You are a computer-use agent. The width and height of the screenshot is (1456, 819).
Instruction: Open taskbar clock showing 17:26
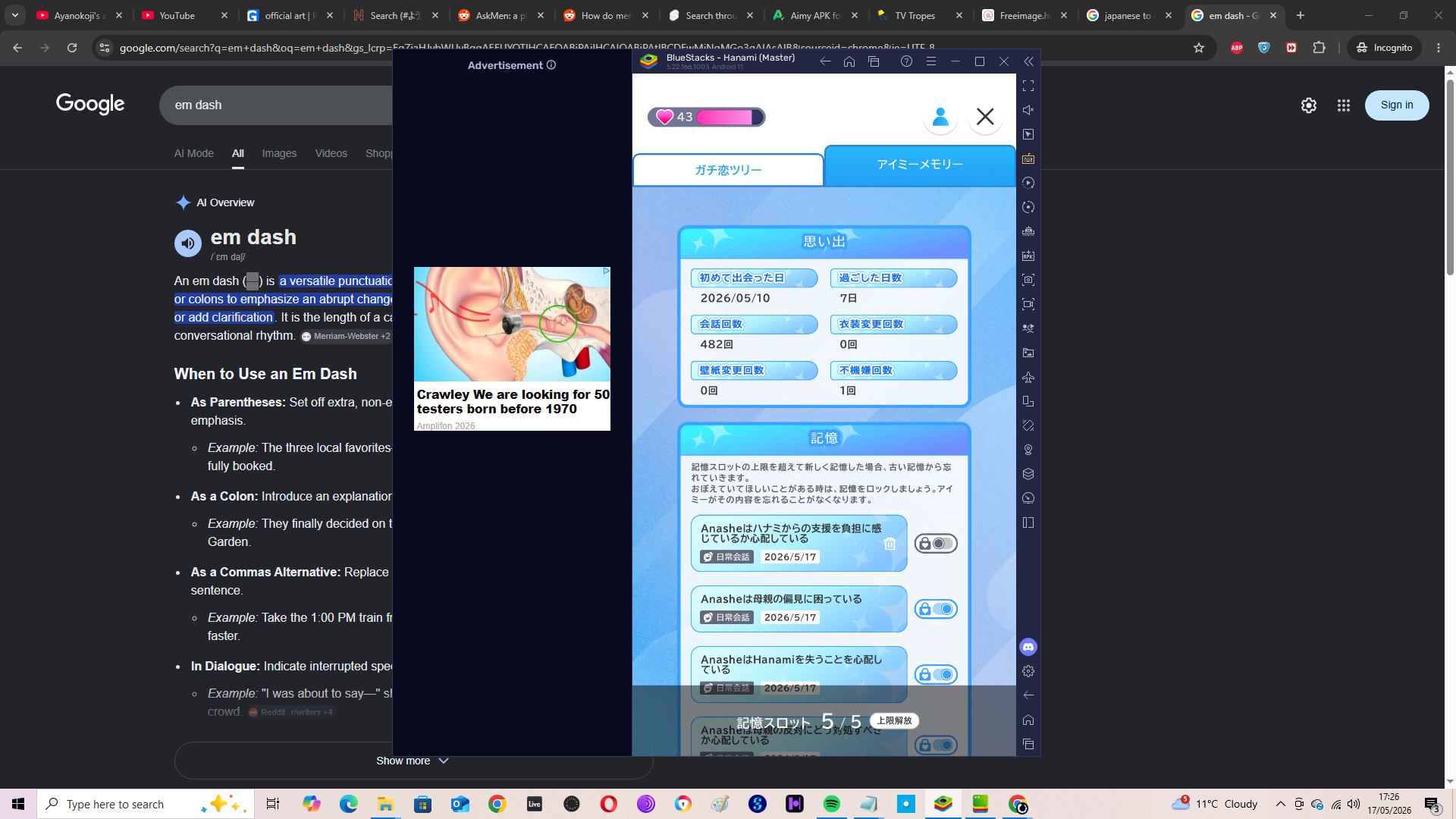pyautogui.click(x=1389, y=804)
